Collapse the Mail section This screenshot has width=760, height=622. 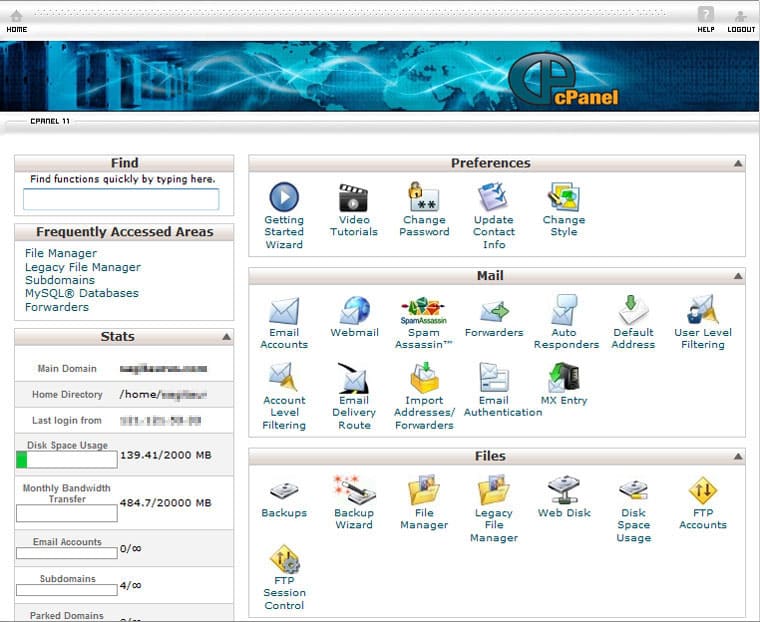[x=738, y=276]
